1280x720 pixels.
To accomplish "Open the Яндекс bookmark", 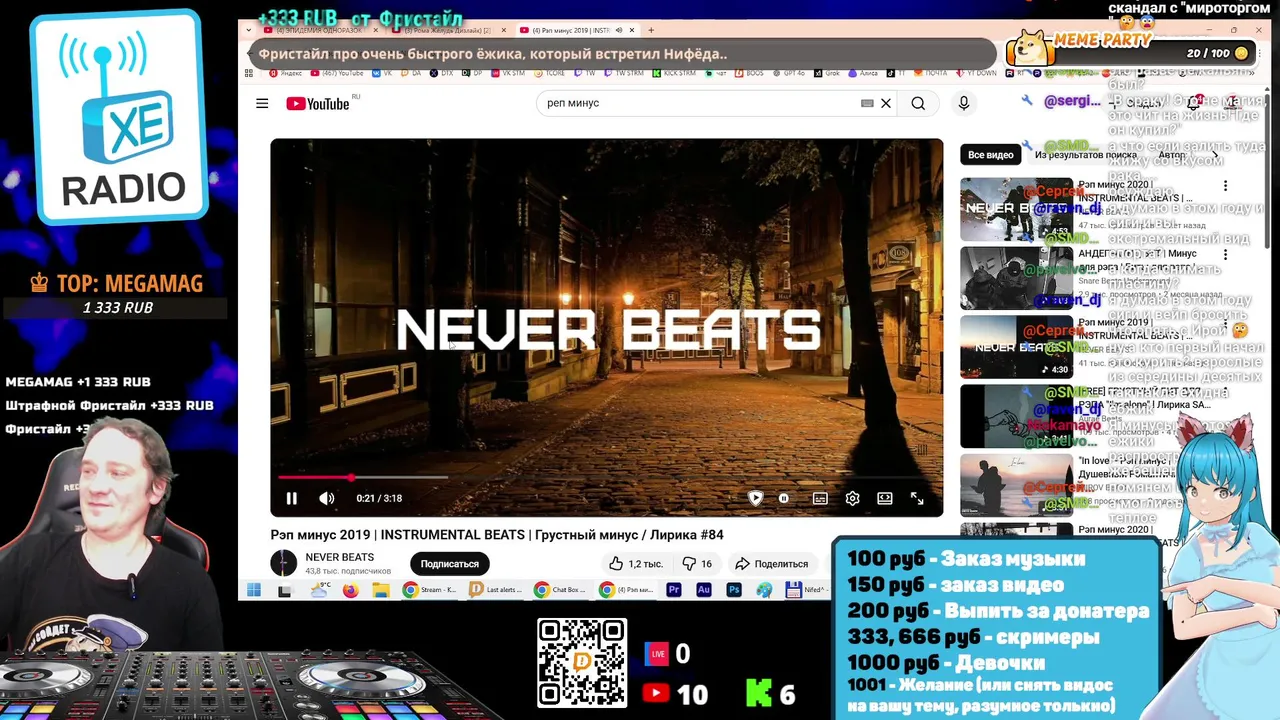I will (284, 73).
